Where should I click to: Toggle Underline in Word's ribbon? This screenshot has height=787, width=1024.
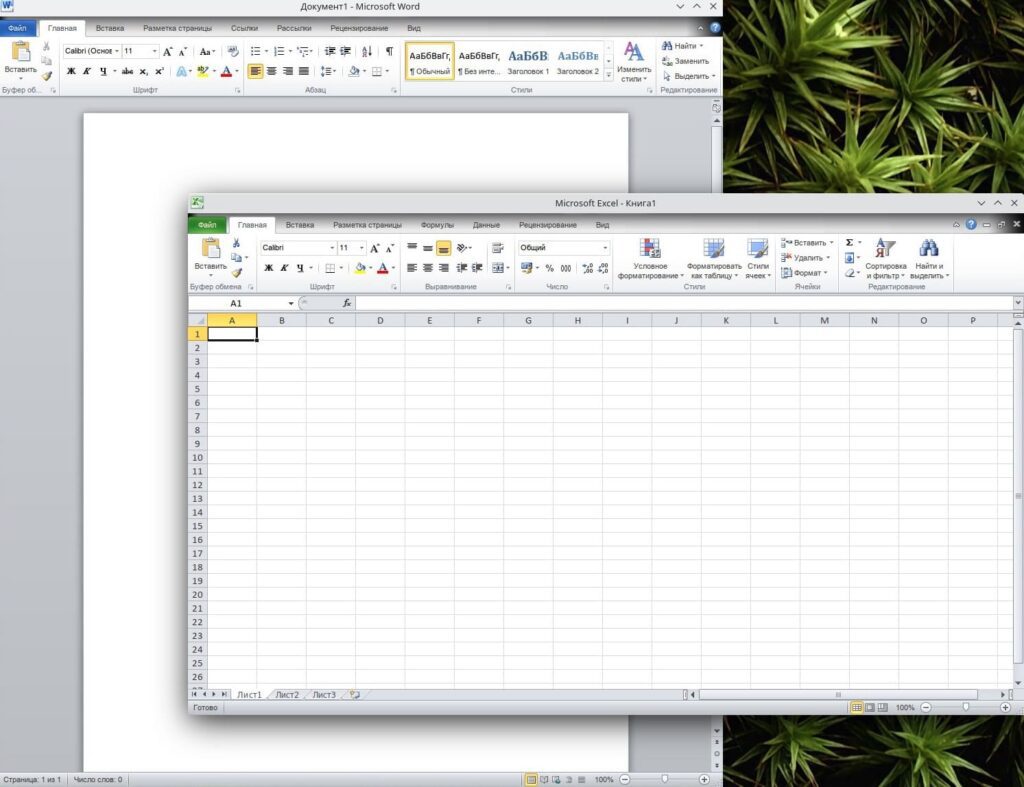(103, 71)
